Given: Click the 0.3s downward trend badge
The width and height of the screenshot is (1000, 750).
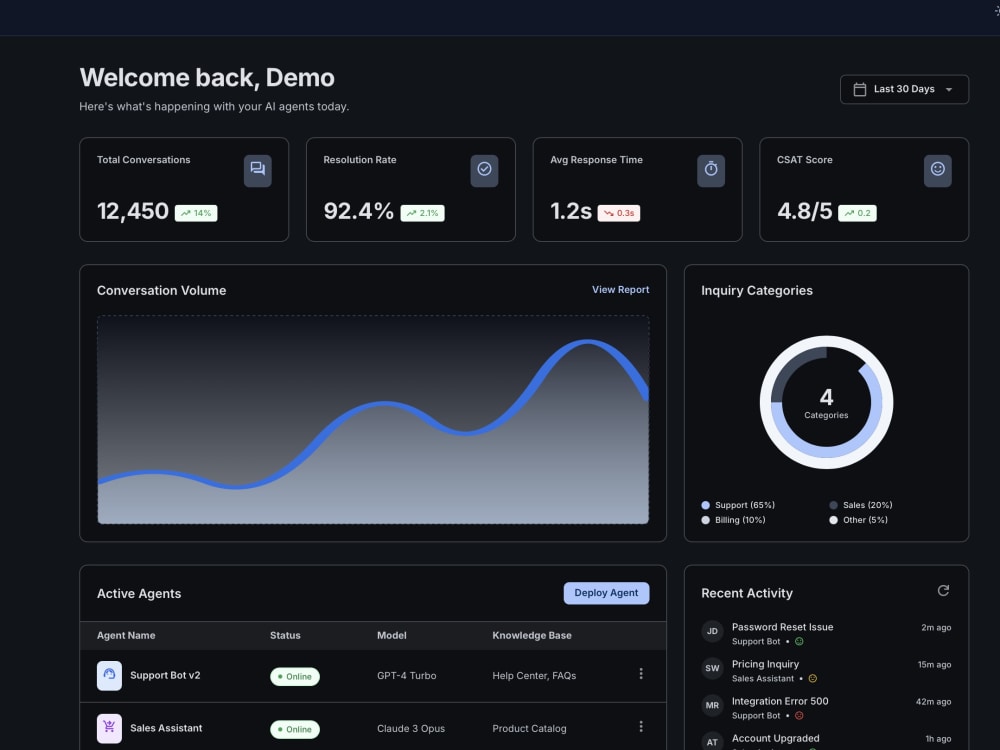Looking at the screenshot, I should [x=619, y=213].
